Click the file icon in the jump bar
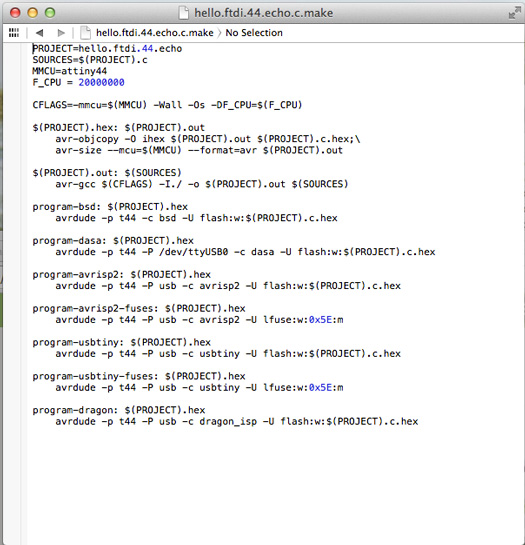525x545 pixels. (x=85, y=33)
